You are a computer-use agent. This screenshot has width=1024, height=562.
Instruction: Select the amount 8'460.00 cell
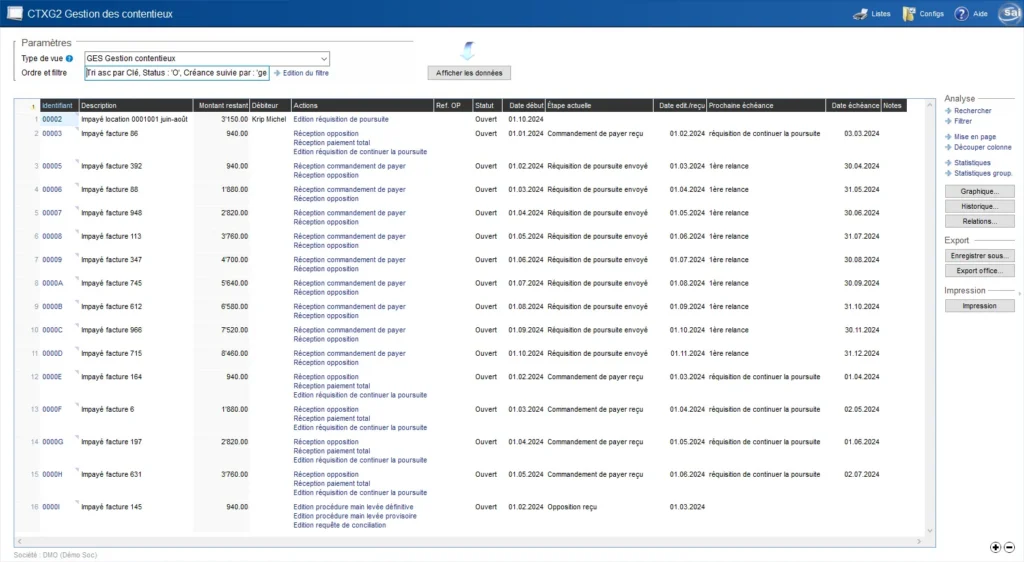click(234, 354)
